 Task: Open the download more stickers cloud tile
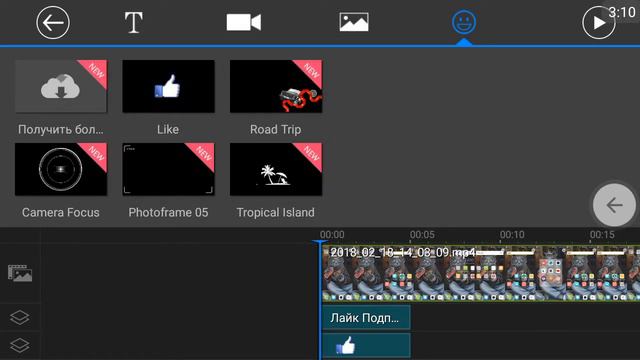coord(61,86)
